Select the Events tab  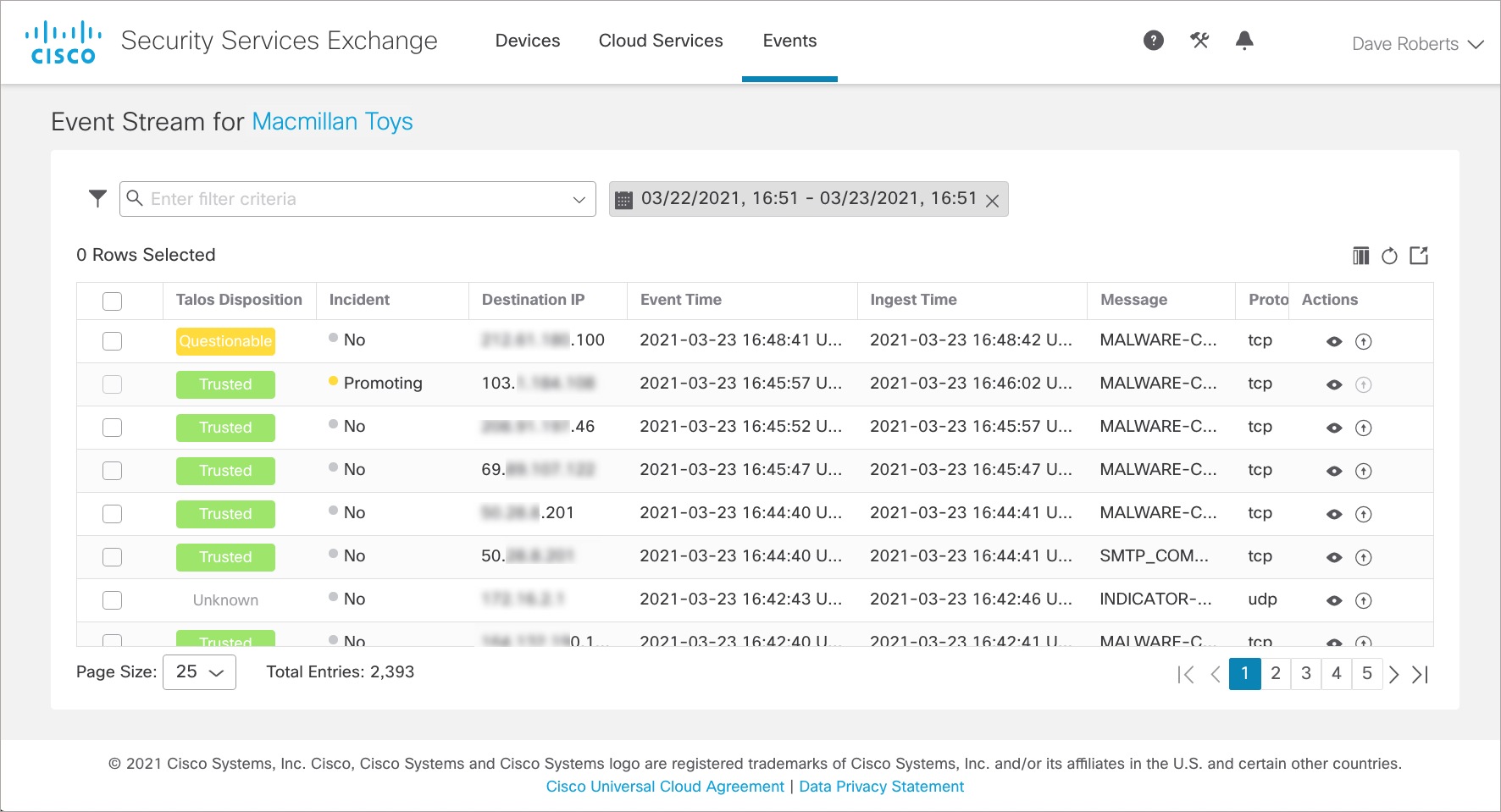789,41
